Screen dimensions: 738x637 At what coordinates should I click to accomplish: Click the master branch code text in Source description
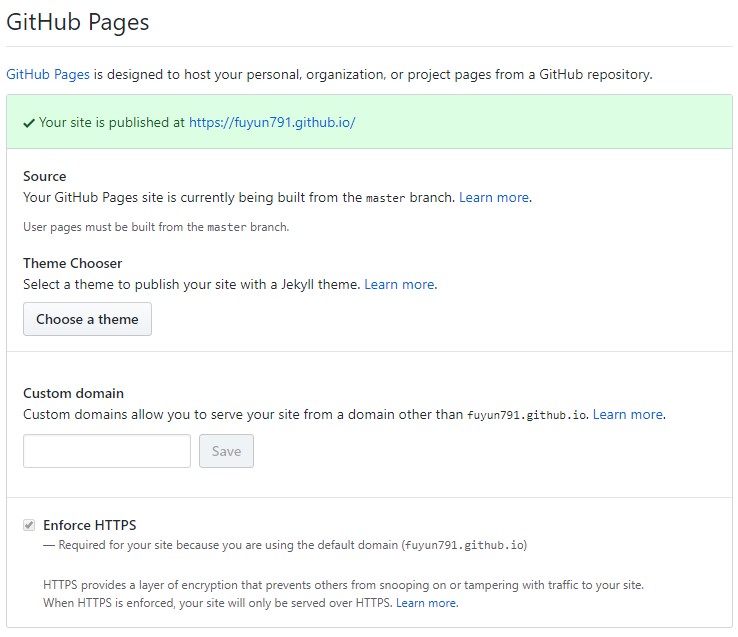click(x=385, y=198)
